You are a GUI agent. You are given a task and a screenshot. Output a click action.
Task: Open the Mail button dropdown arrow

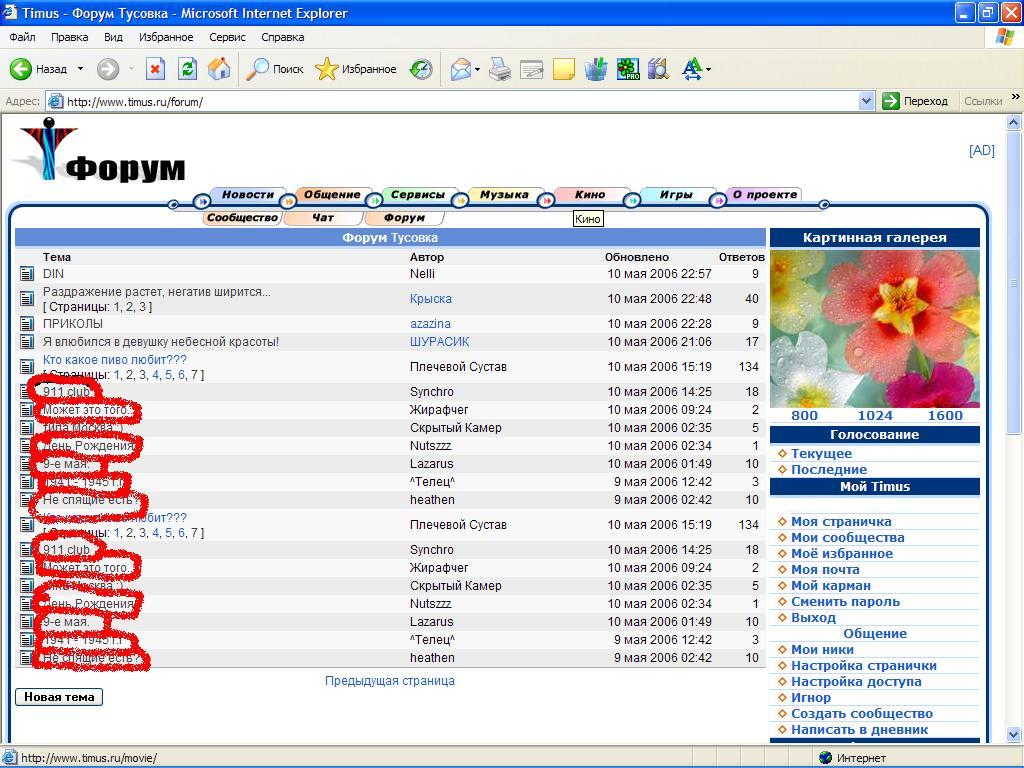pos(478,70)
